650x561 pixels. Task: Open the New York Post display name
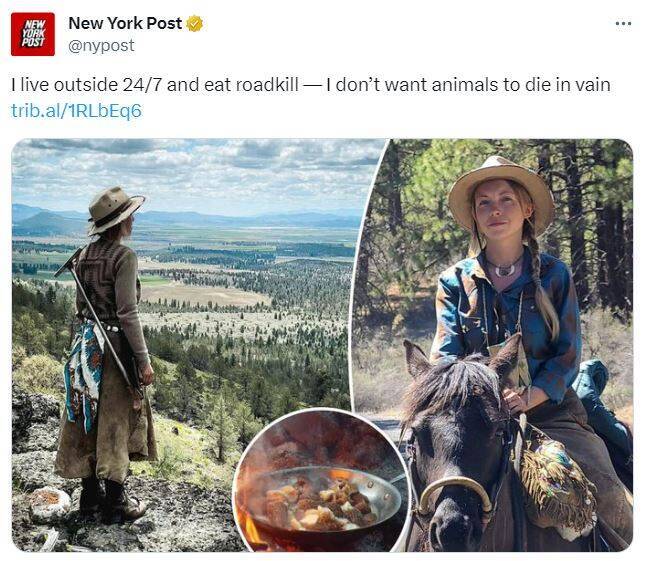click(125, 23)
